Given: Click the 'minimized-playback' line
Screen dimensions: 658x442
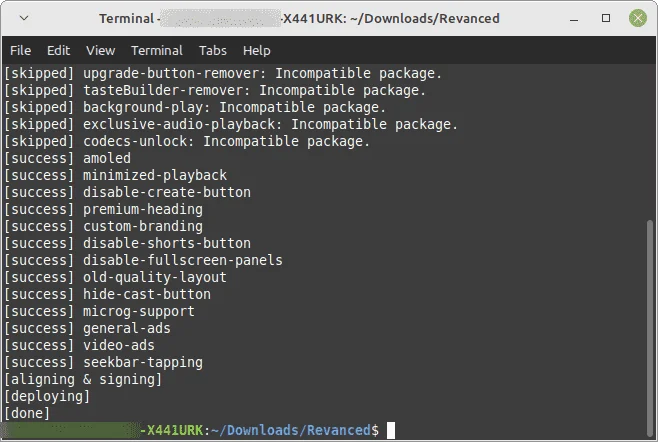Looking at the screenshot, I should [x=115, y=175].
